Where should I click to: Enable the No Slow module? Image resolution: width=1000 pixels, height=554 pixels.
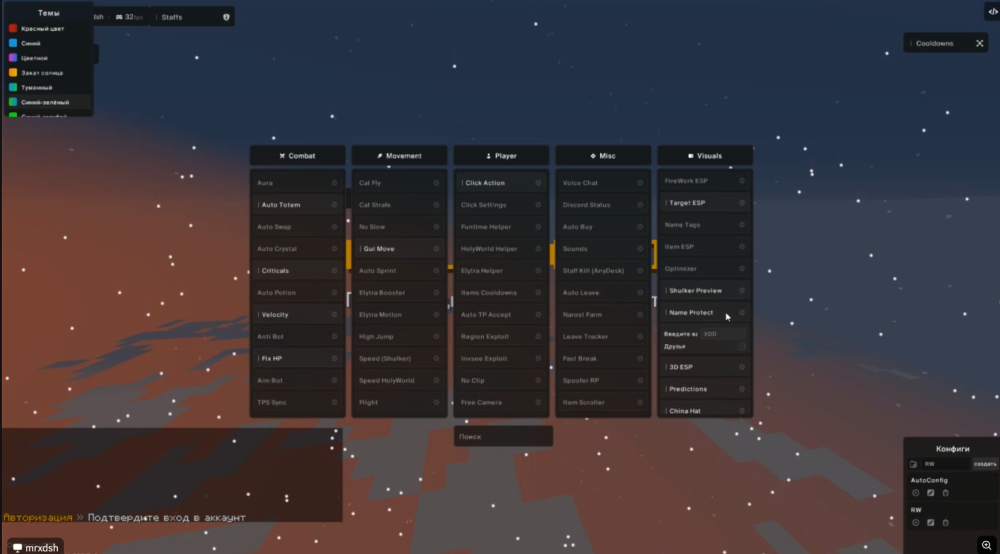(399, 227)
